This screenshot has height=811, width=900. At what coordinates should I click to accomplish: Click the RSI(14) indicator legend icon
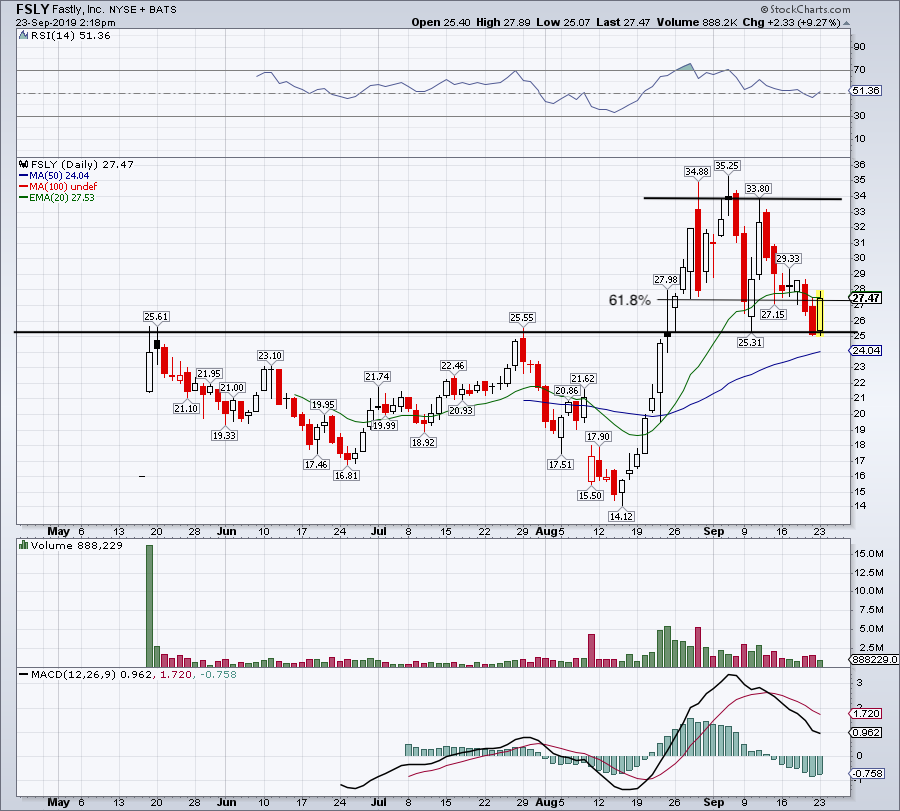click(23, 35)
